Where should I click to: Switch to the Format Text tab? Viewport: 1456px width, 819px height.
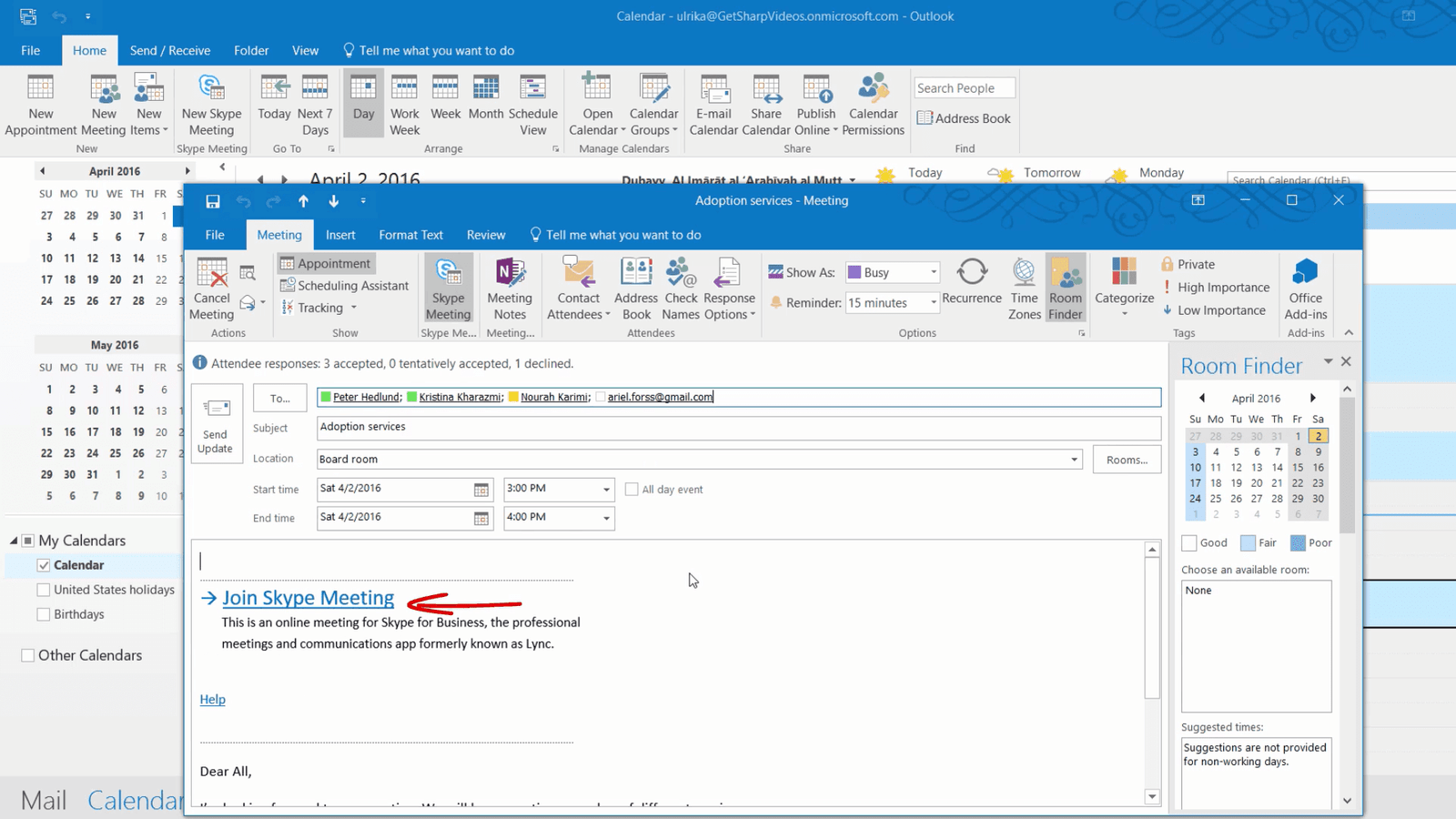(x=410, y=235)
